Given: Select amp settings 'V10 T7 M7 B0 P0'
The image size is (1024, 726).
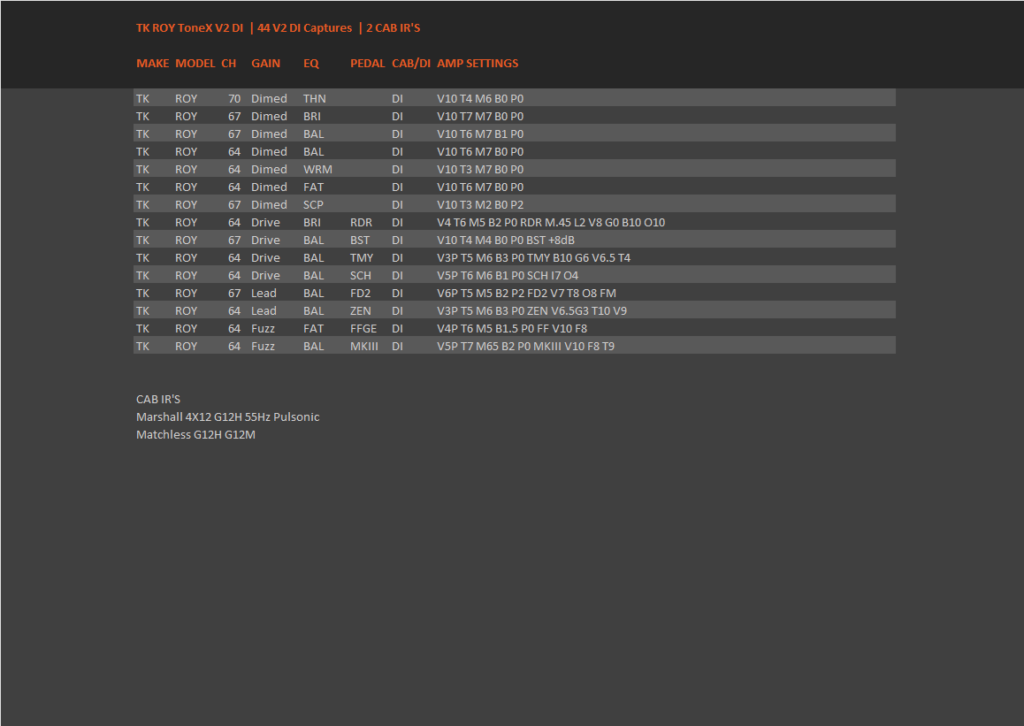Looking at the screenshot, I should (480, 116).
